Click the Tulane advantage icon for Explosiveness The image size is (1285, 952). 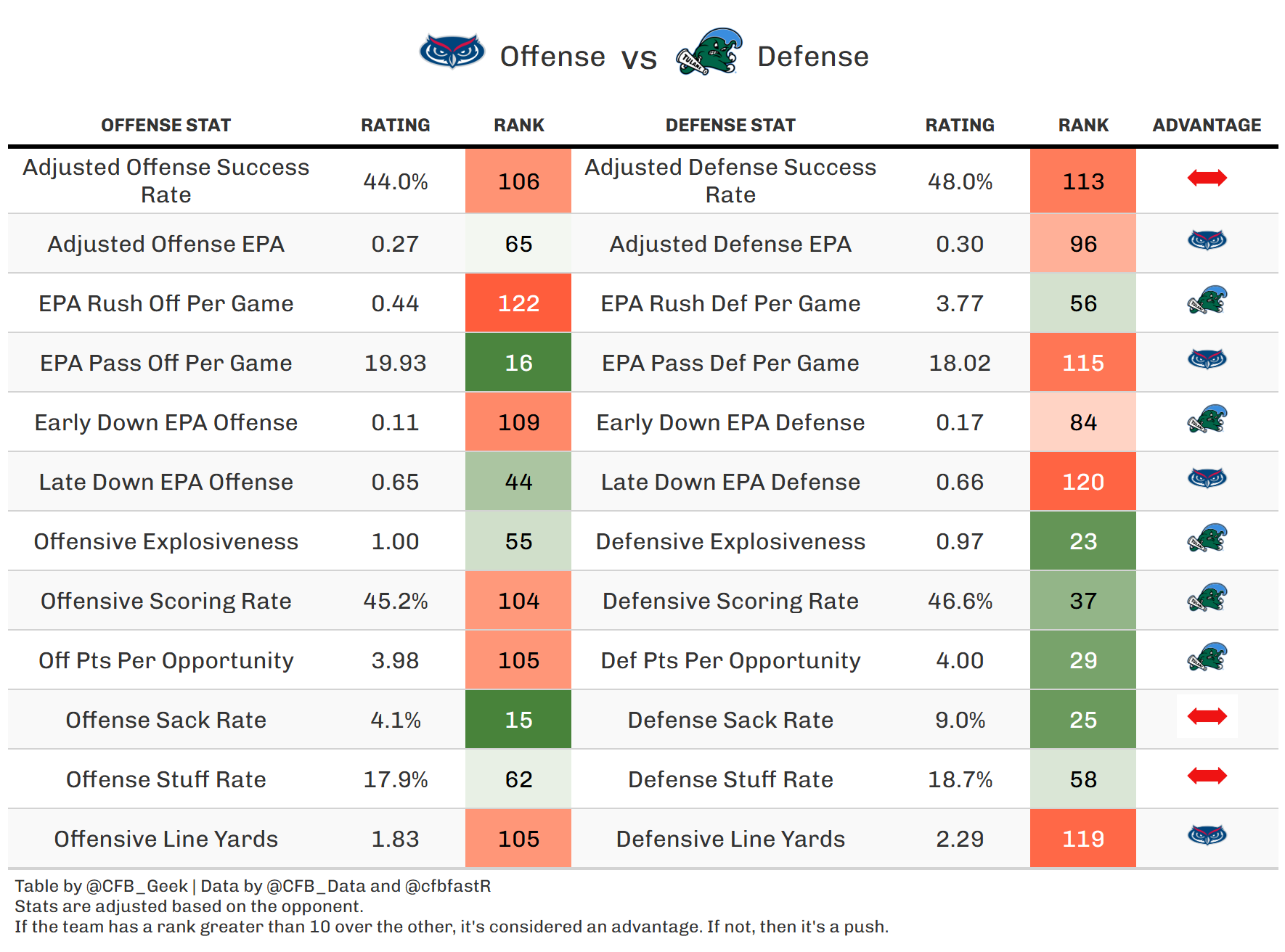(1207, 538)
